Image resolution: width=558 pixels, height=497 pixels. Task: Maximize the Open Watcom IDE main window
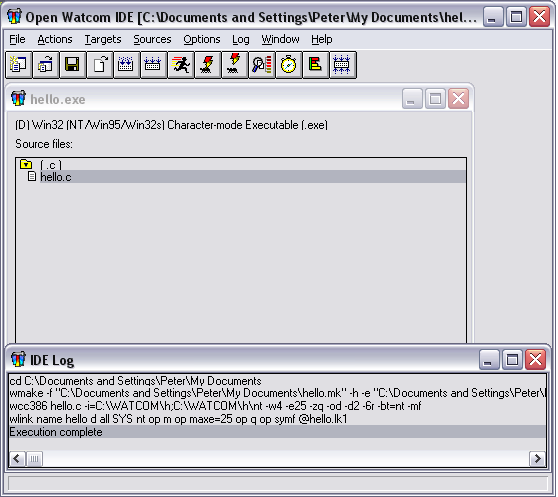[516, 16]
